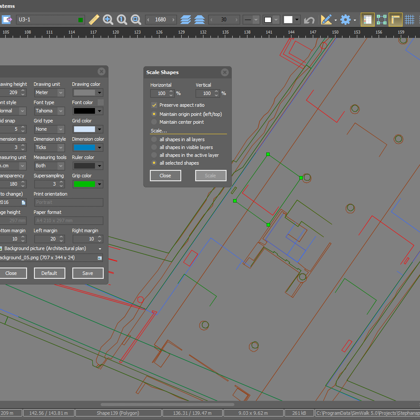
Task: Select the ruler measuring tool
Action: click(x=94, y=20)
